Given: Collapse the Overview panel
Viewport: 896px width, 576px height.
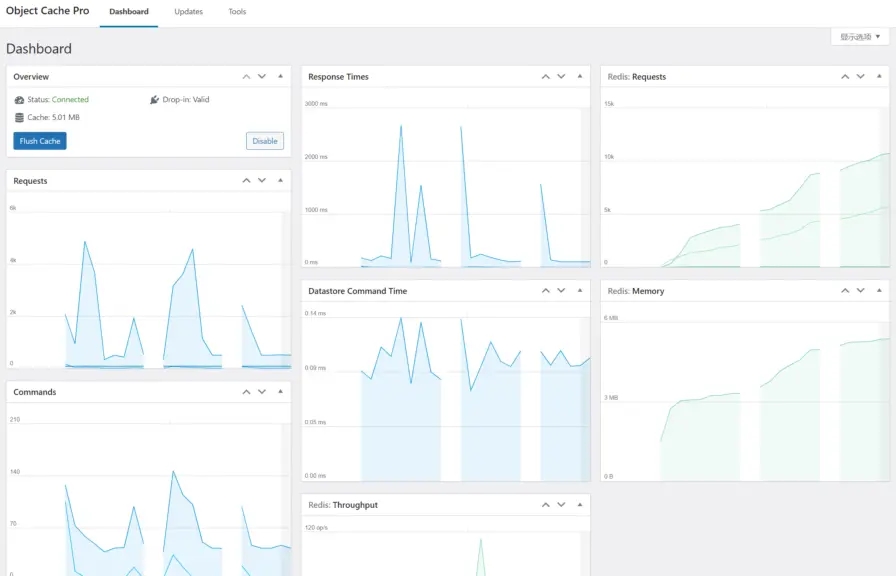Looking at the screenshot, I should (x=280, y=76).
